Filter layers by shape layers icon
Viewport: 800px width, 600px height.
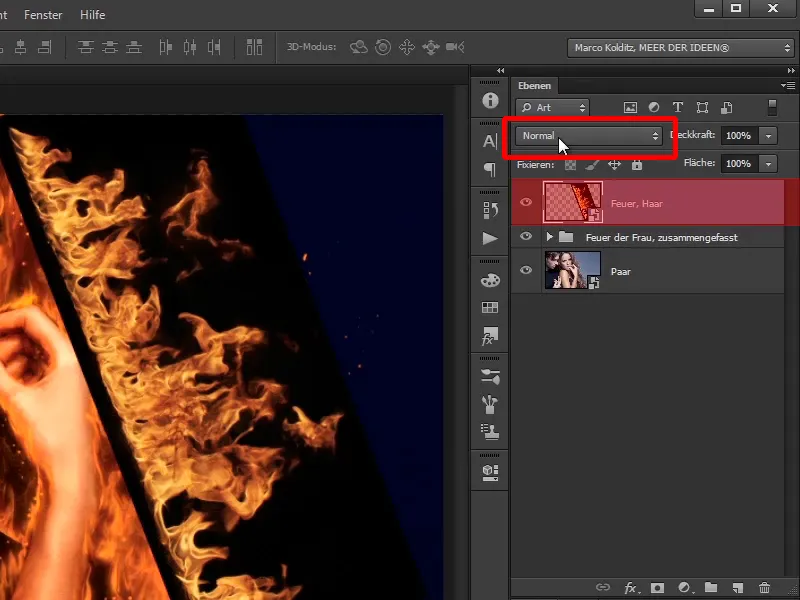pyautogui.click(x=702, y=108)
